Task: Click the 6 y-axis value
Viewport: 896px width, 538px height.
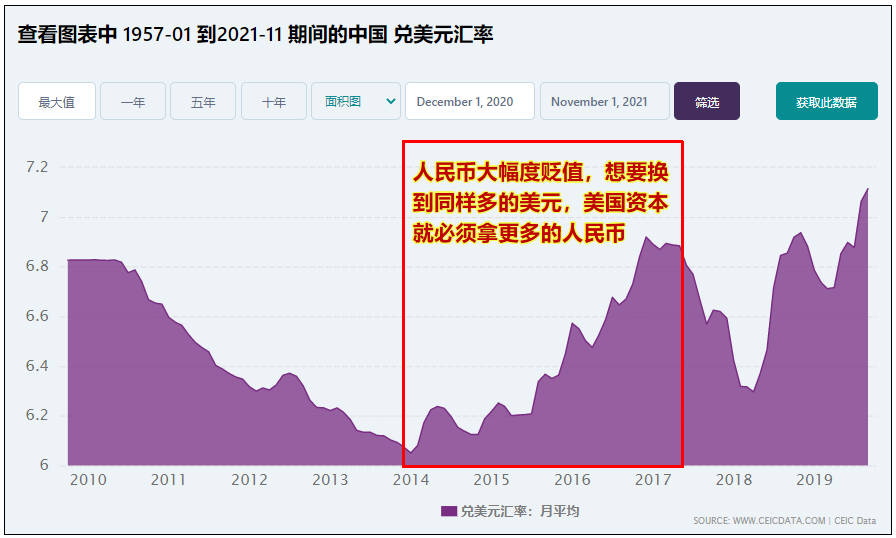Action: 44,465
